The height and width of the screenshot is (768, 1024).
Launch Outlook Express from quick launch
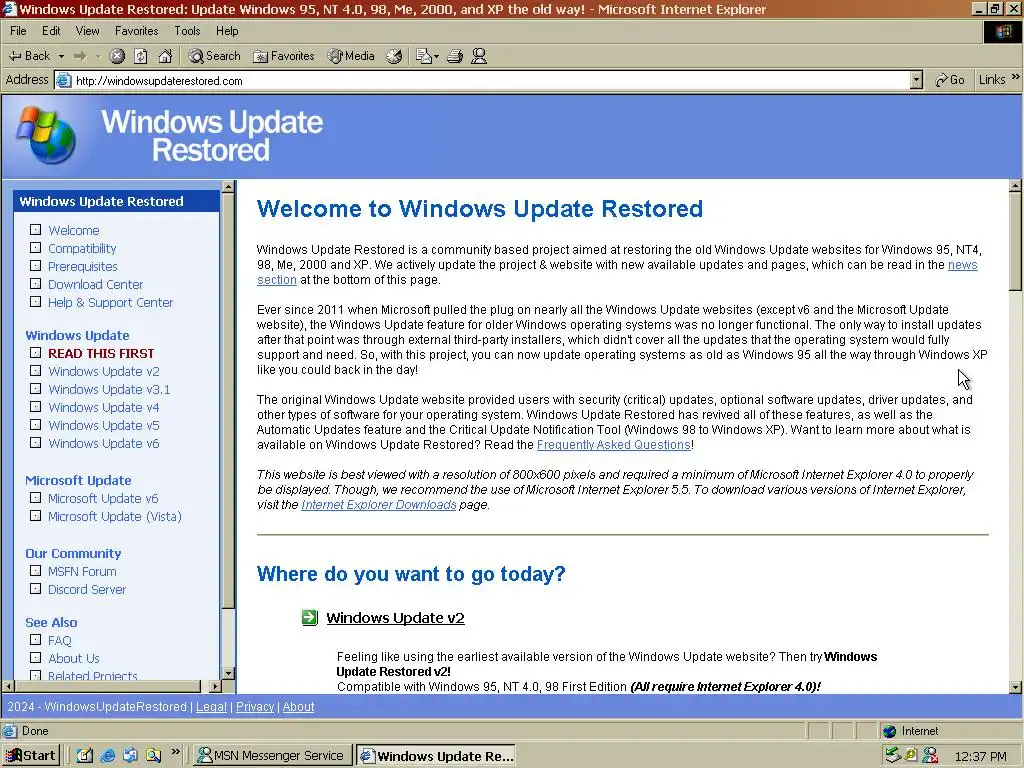coord(131,756)
